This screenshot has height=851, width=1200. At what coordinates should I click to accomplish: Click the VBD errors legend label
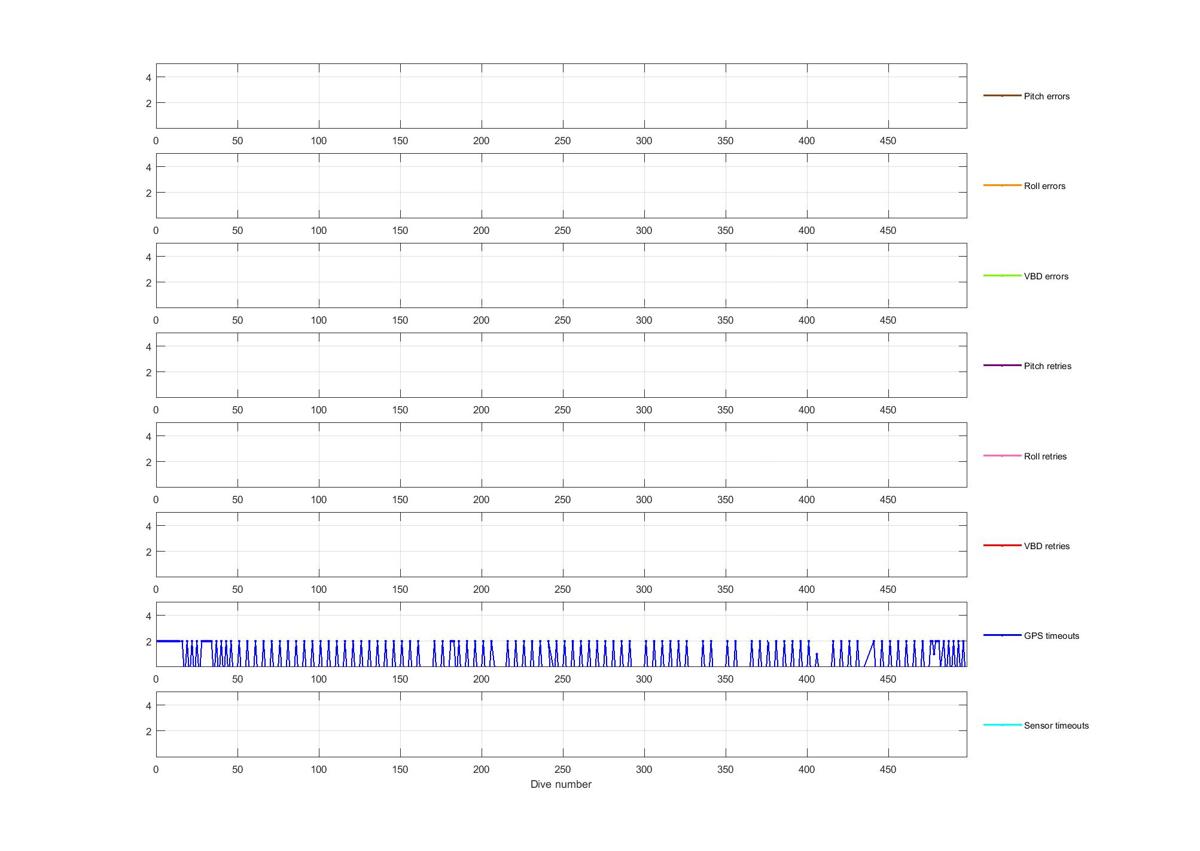click(x=1046, y=277)
